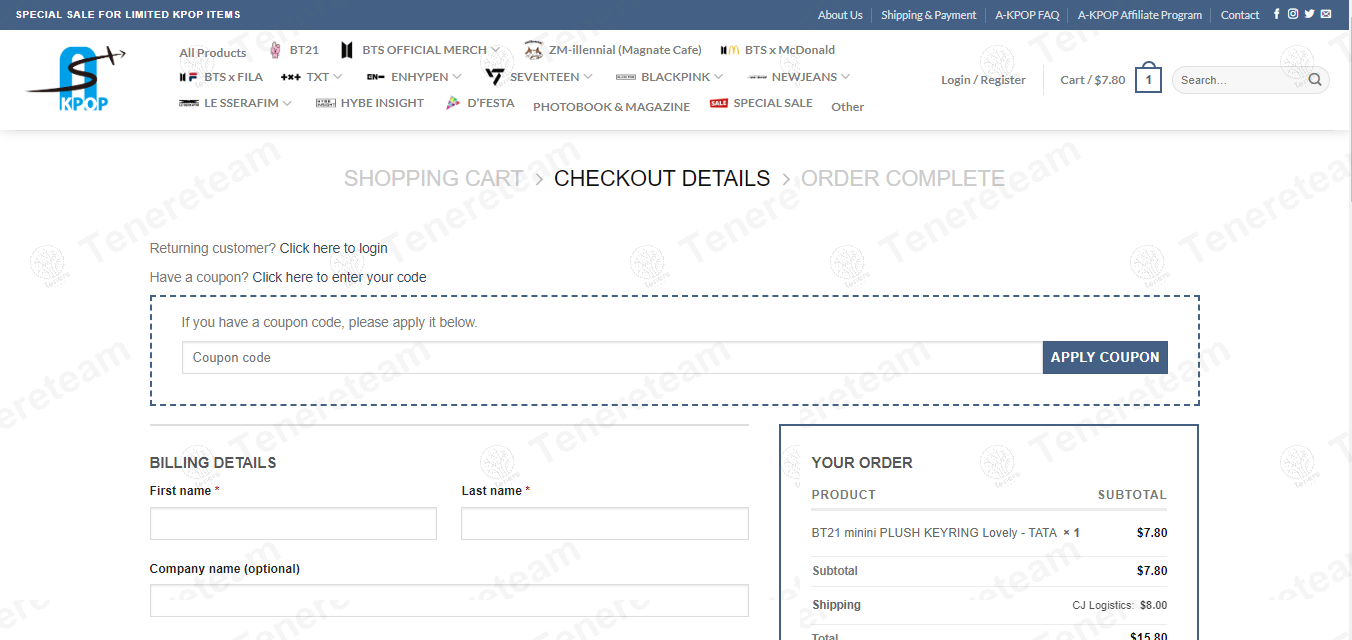1352x640 pixels.
Task: Expand the SEVENTEEN menu chevron
Action: pyautogui.click(x=588, y=76)
